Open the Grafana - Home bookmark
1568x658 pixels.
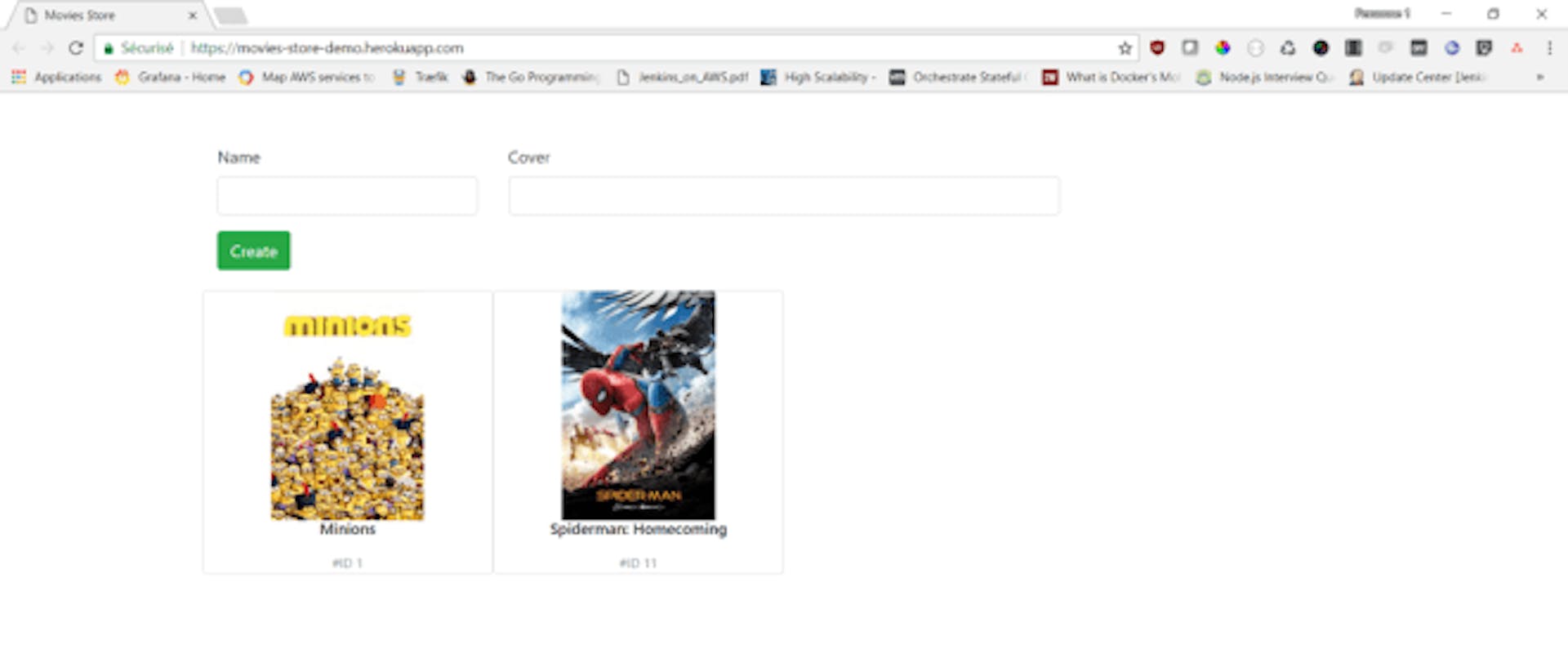click(170, 77)
